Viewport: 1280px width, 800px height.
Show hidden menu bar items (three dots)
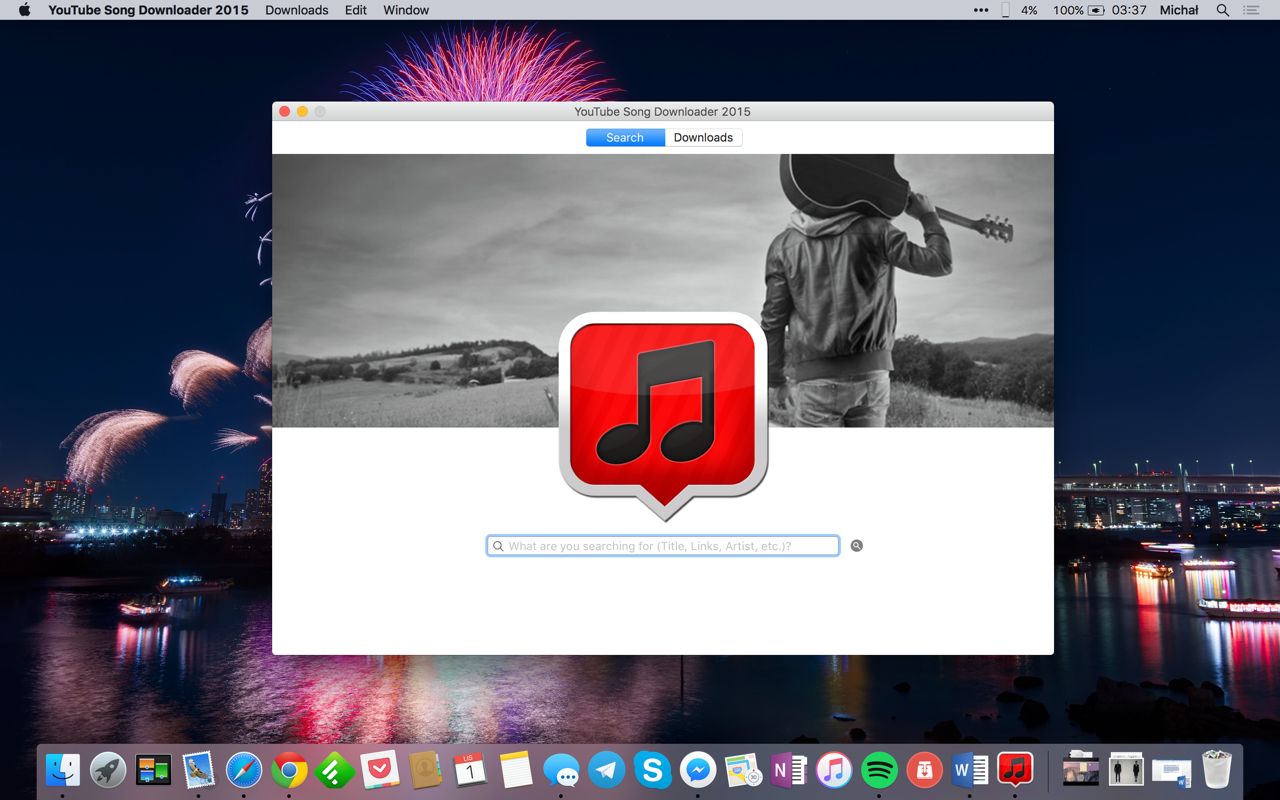(981, 10)
